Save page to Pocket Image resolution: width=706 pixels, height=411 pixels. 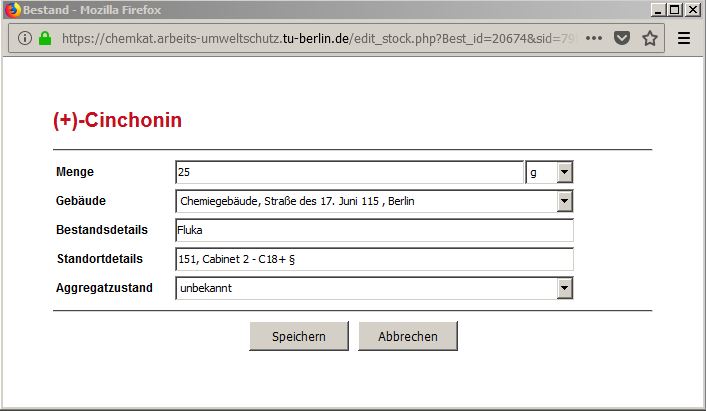click(621, 39)
